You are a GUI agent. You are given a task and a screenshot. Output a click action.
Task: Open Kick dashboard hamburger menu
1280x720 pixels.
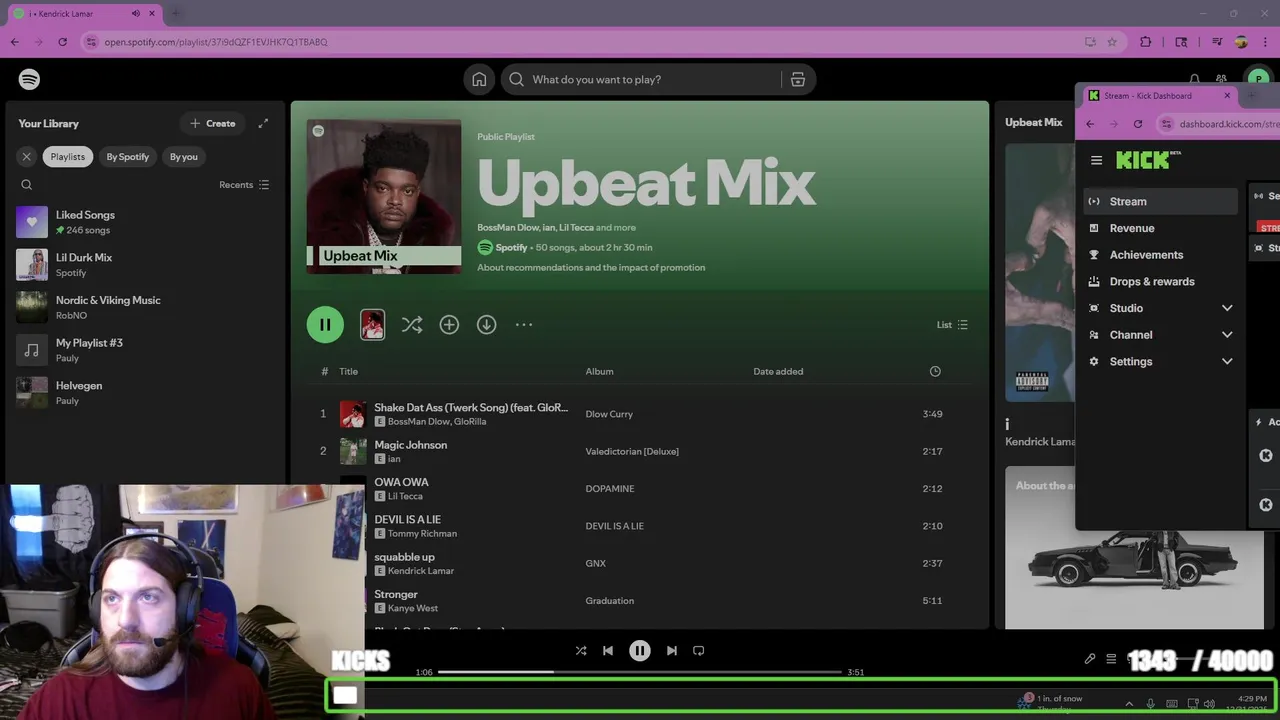(1096, 160)
